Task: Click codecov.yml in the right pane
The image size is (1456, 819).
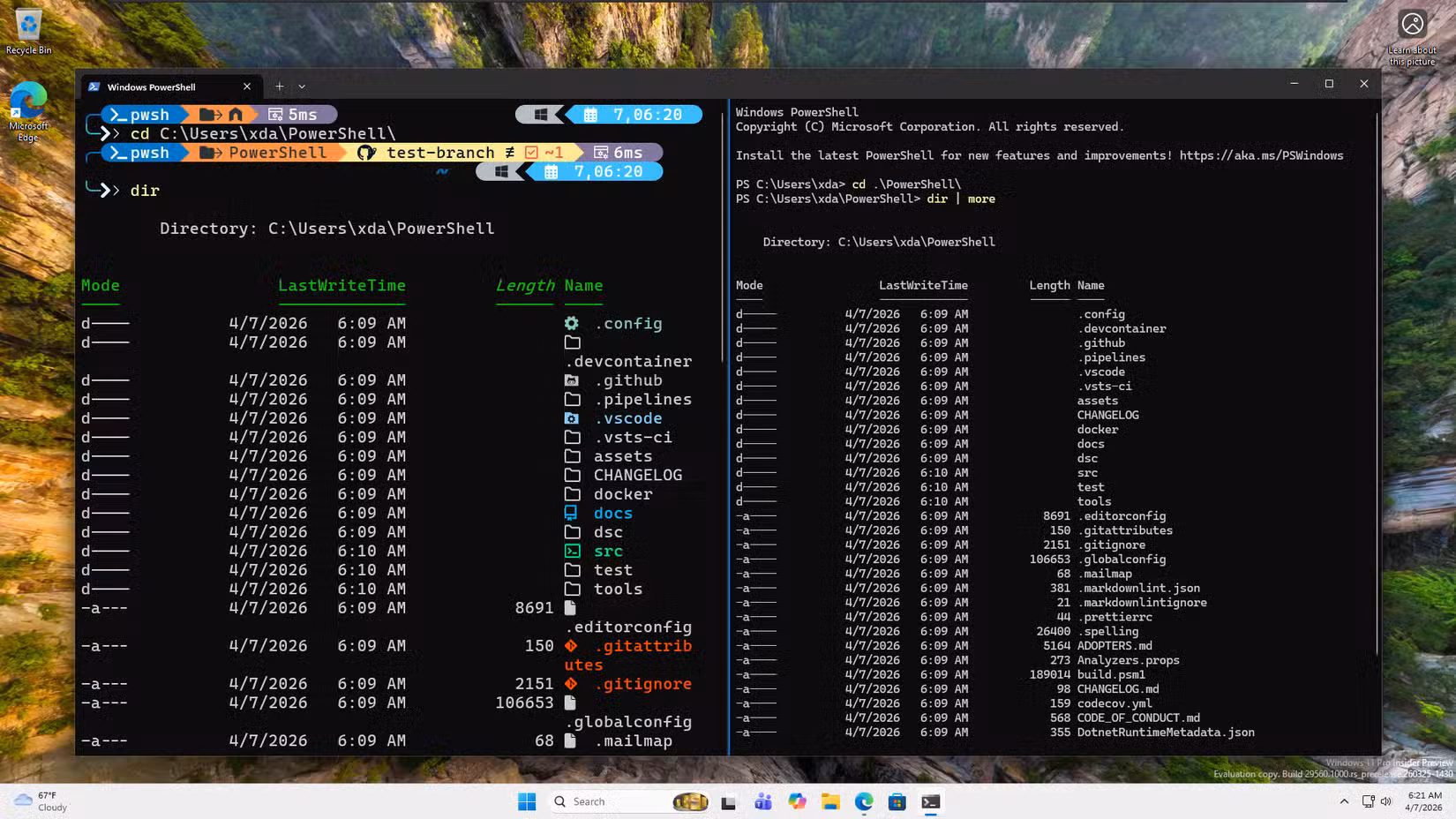Action: coord(1115,703)
